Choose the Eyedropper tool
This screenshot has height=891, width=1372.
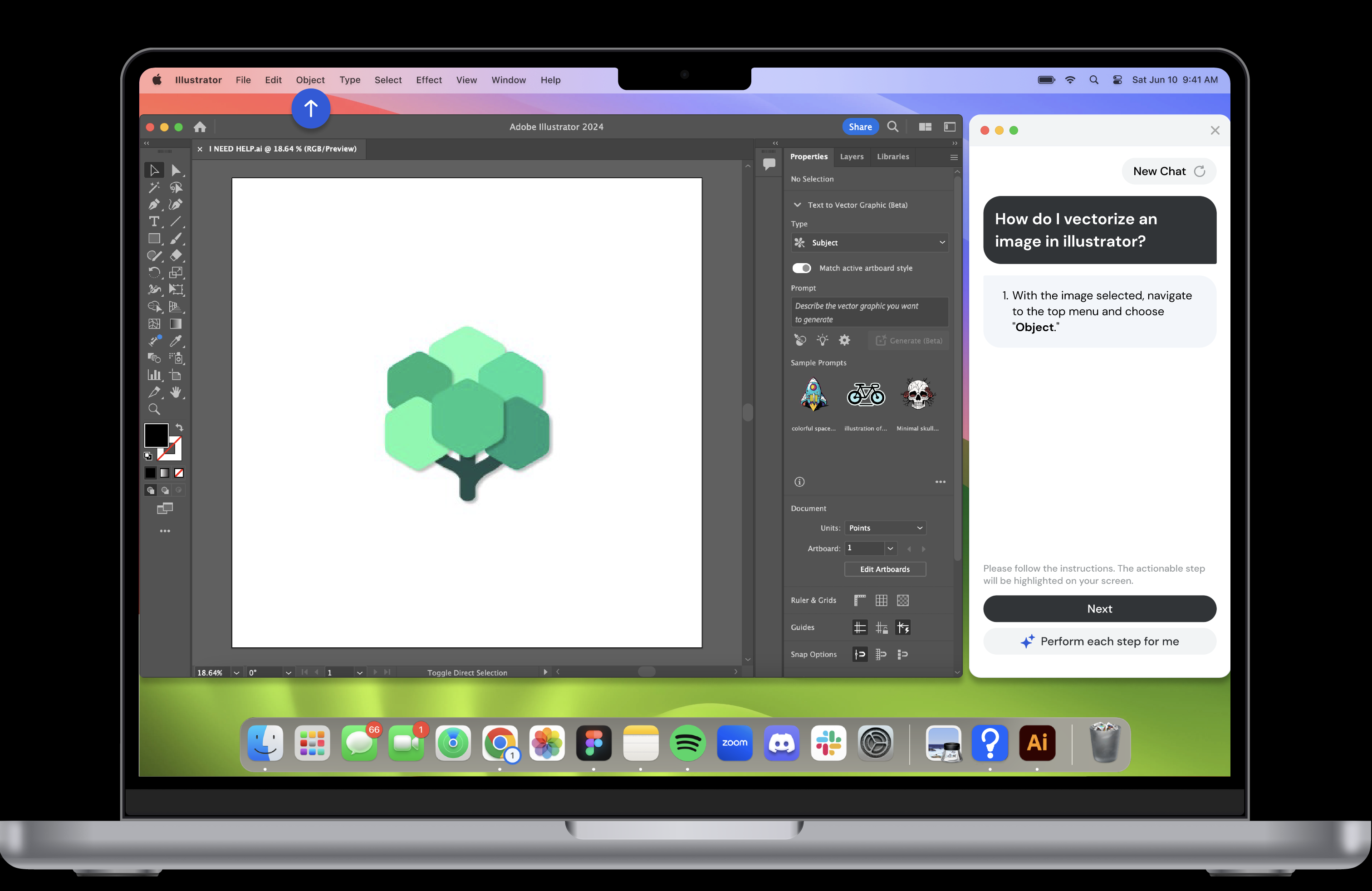coord(176,341)
